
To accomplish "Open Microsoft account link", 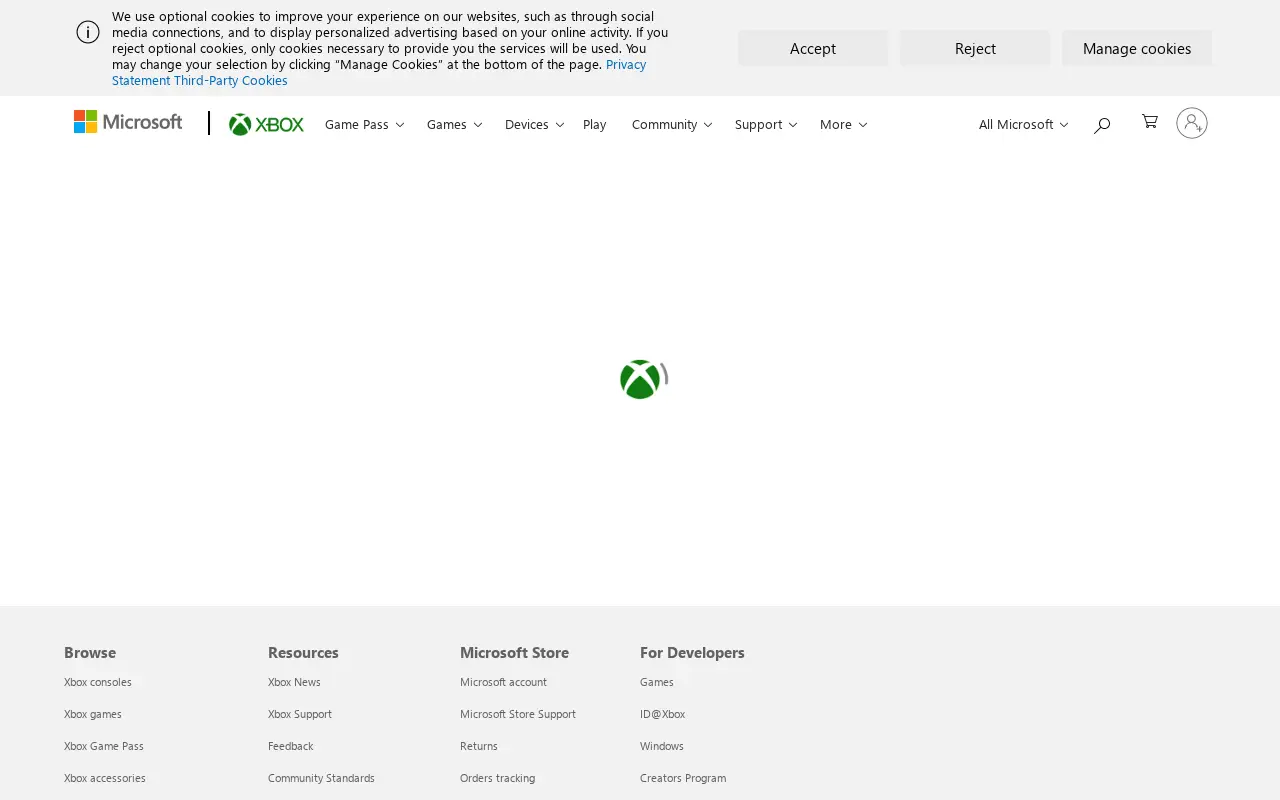I will (x=503, y=682).
